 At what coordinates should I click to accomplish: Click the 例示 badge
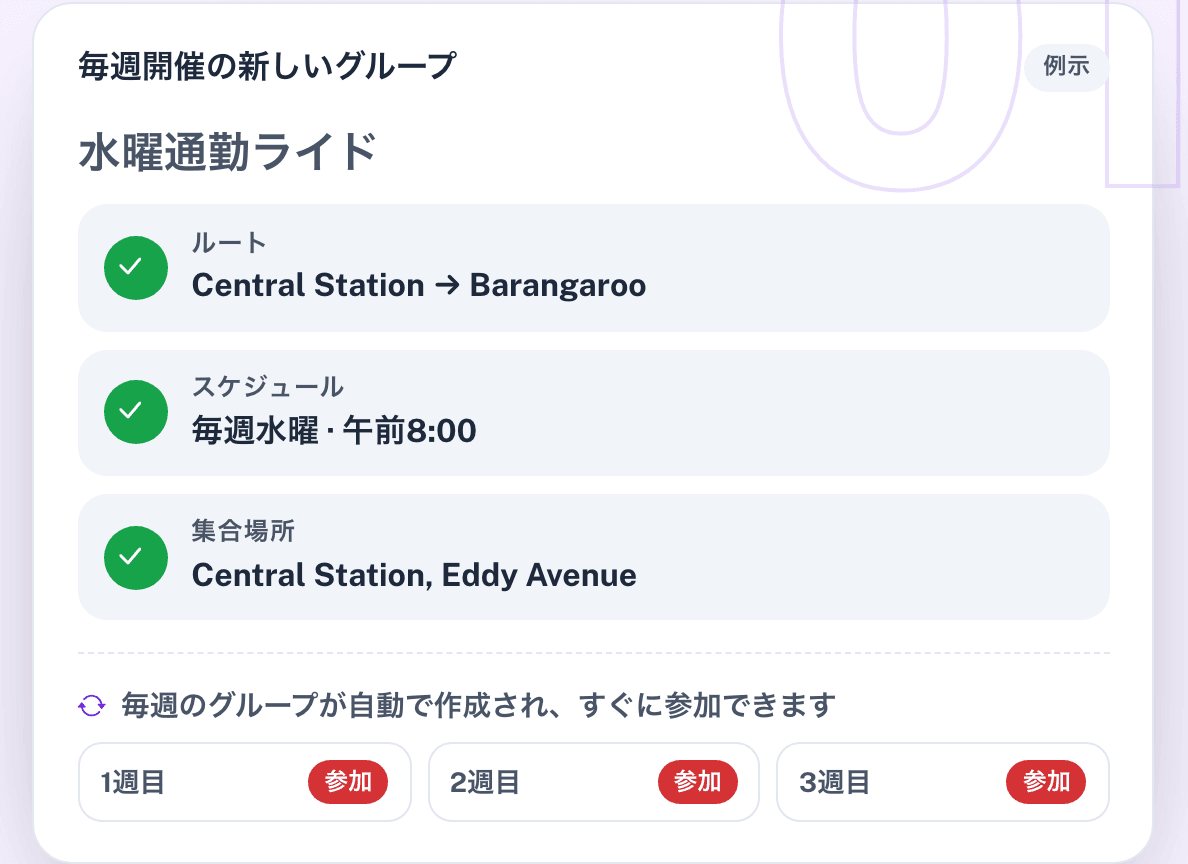1066,67
